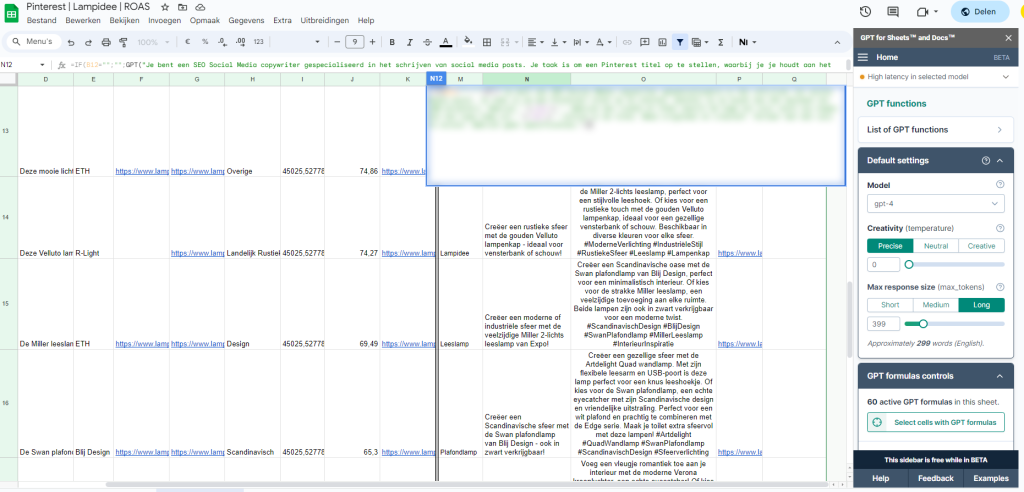
Task: Star this spreadsheet
Action: point(165,7)
